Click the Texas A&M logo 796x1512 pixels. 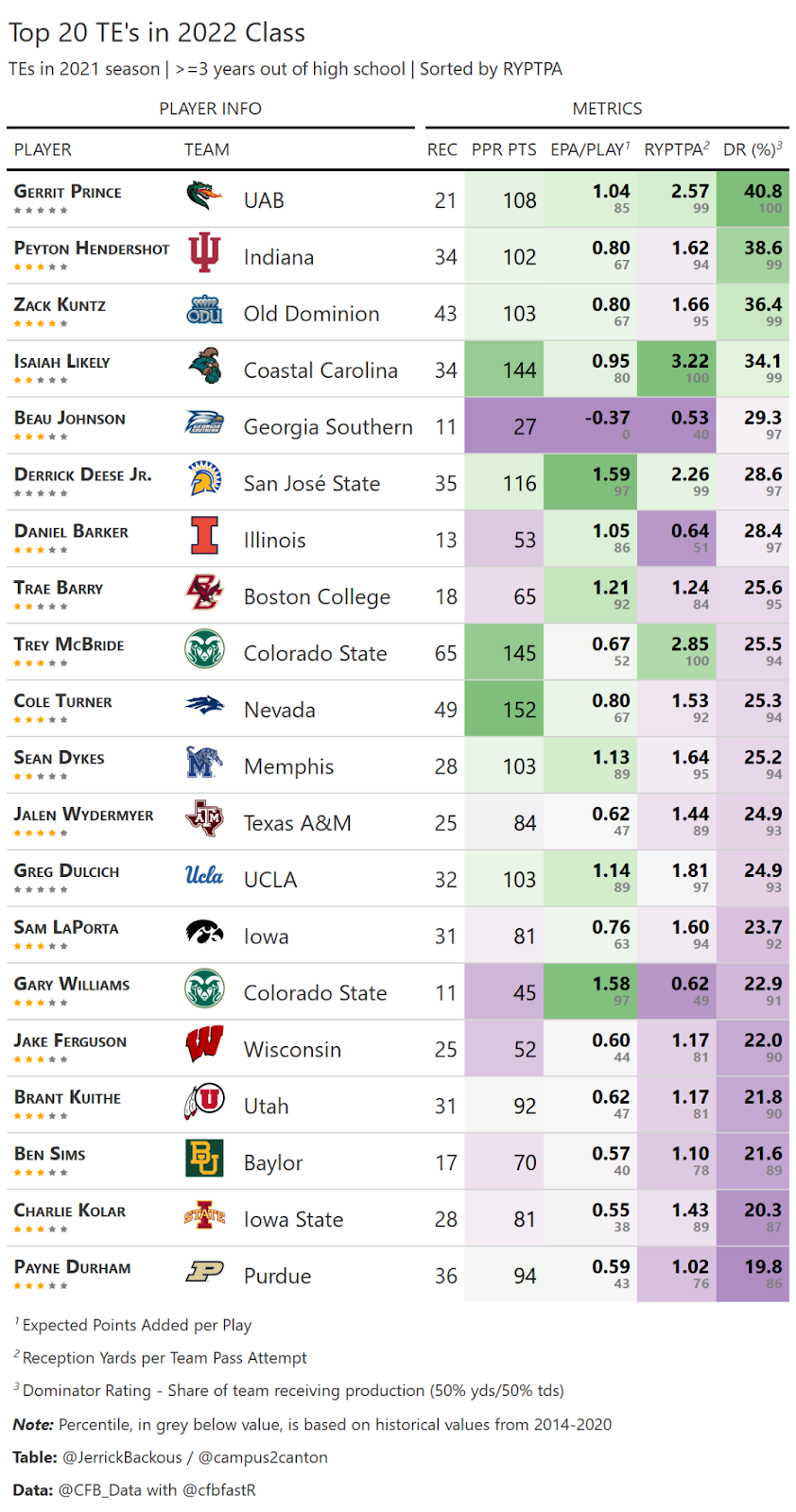point(204,818)
